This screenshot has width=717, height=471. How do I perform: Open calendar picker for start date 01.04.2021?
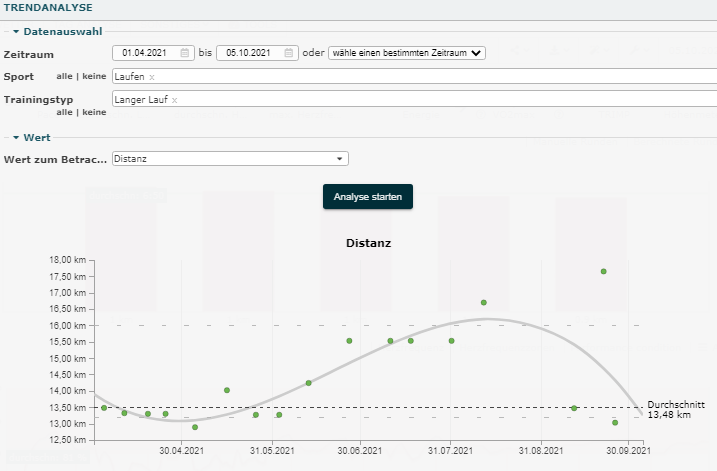coord(185,53)
